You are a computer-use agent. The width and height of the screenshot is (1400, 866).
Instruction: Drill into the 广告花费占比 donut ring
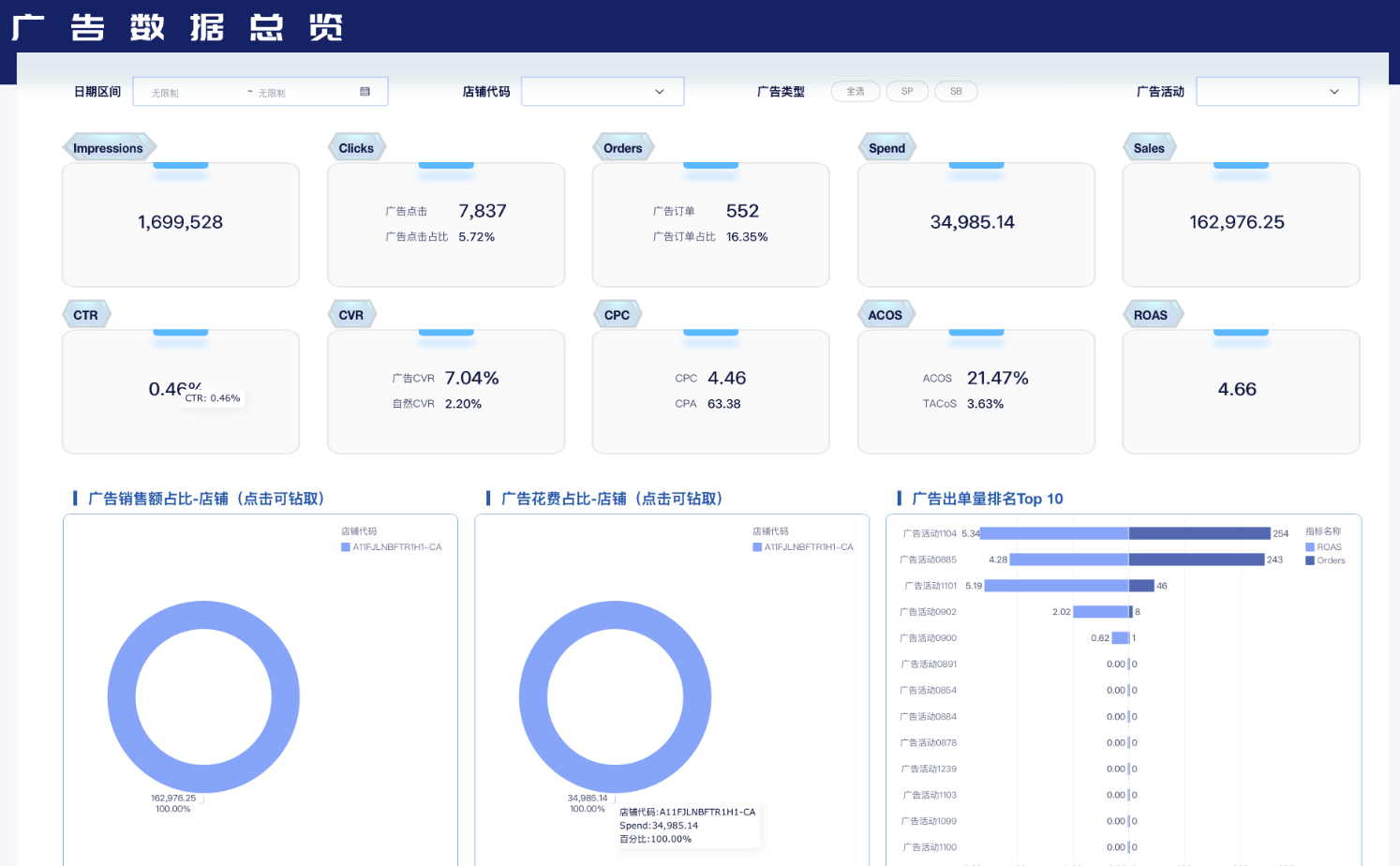[x=533, y=697]
